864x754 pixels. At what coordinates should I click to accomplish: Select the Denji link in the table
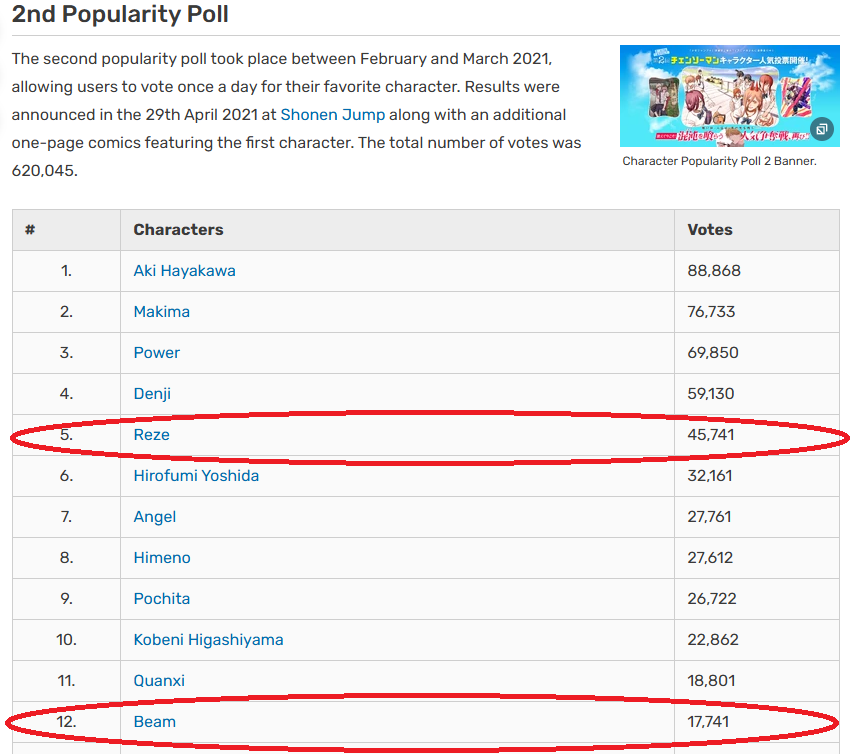pyautogui.click(x=152, y=394)
